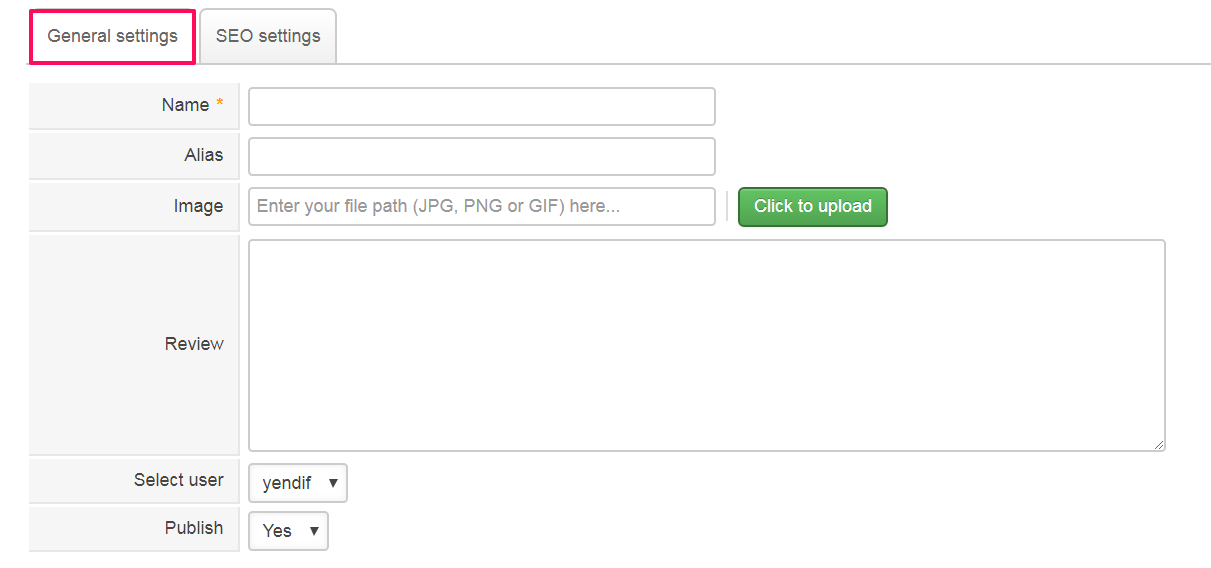Select the image file path field
Screen dimensions: 1211x568
pos(481,207)
